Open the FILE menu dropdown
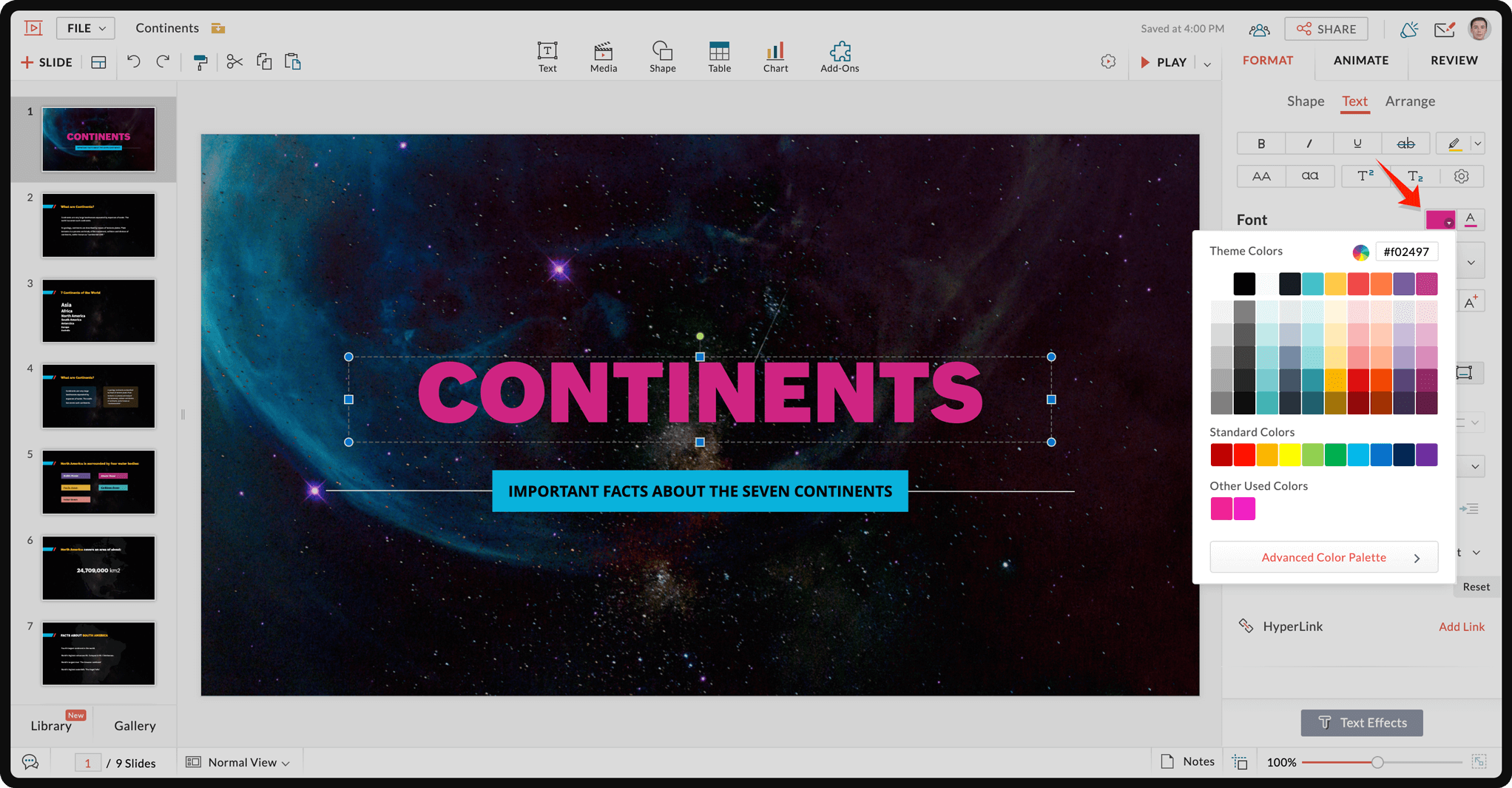This screenshot has width=1512, height=788. coord(86,28)
